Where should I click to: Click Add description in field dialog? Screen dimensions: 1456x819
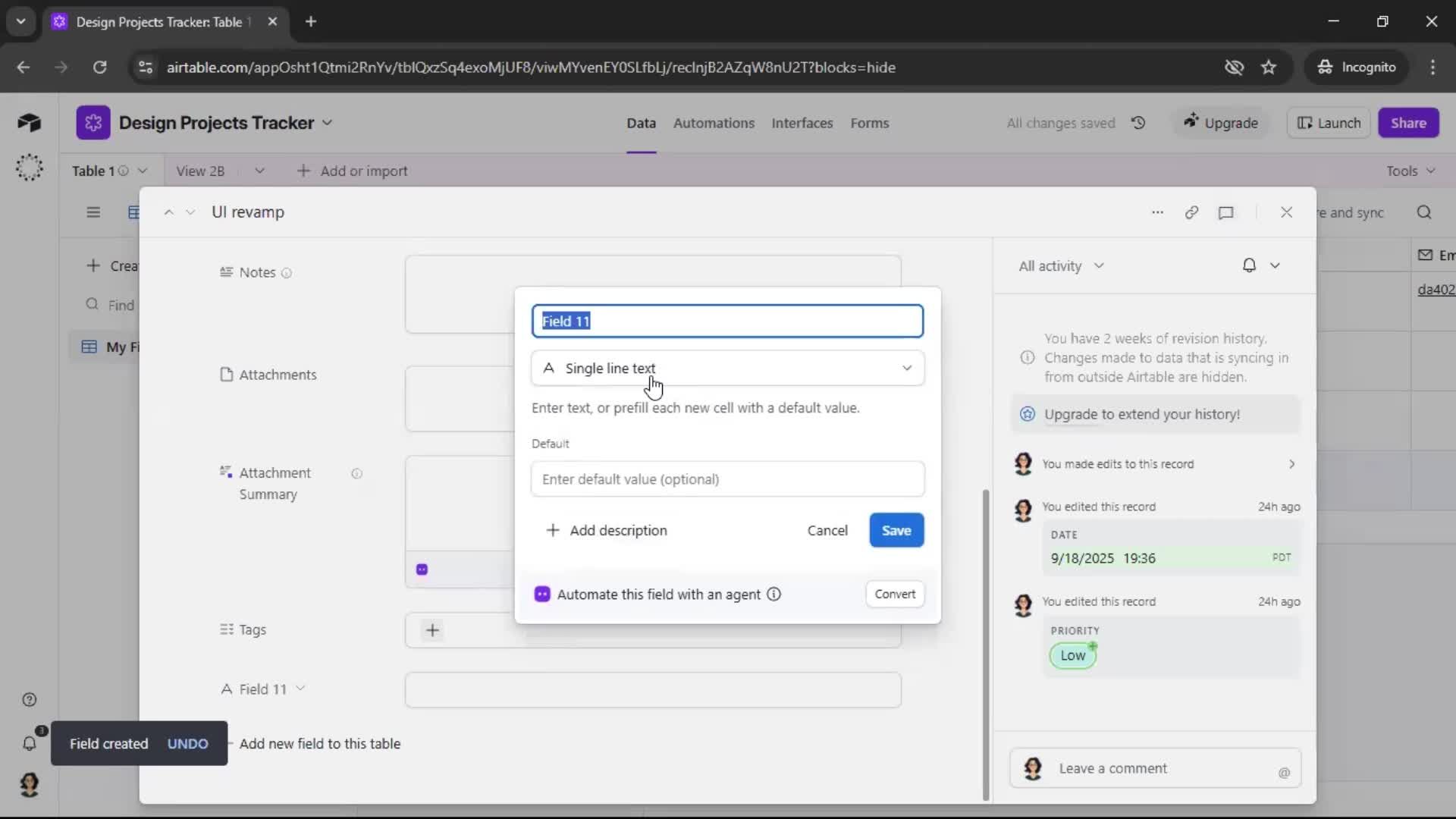tap(607, 531)
